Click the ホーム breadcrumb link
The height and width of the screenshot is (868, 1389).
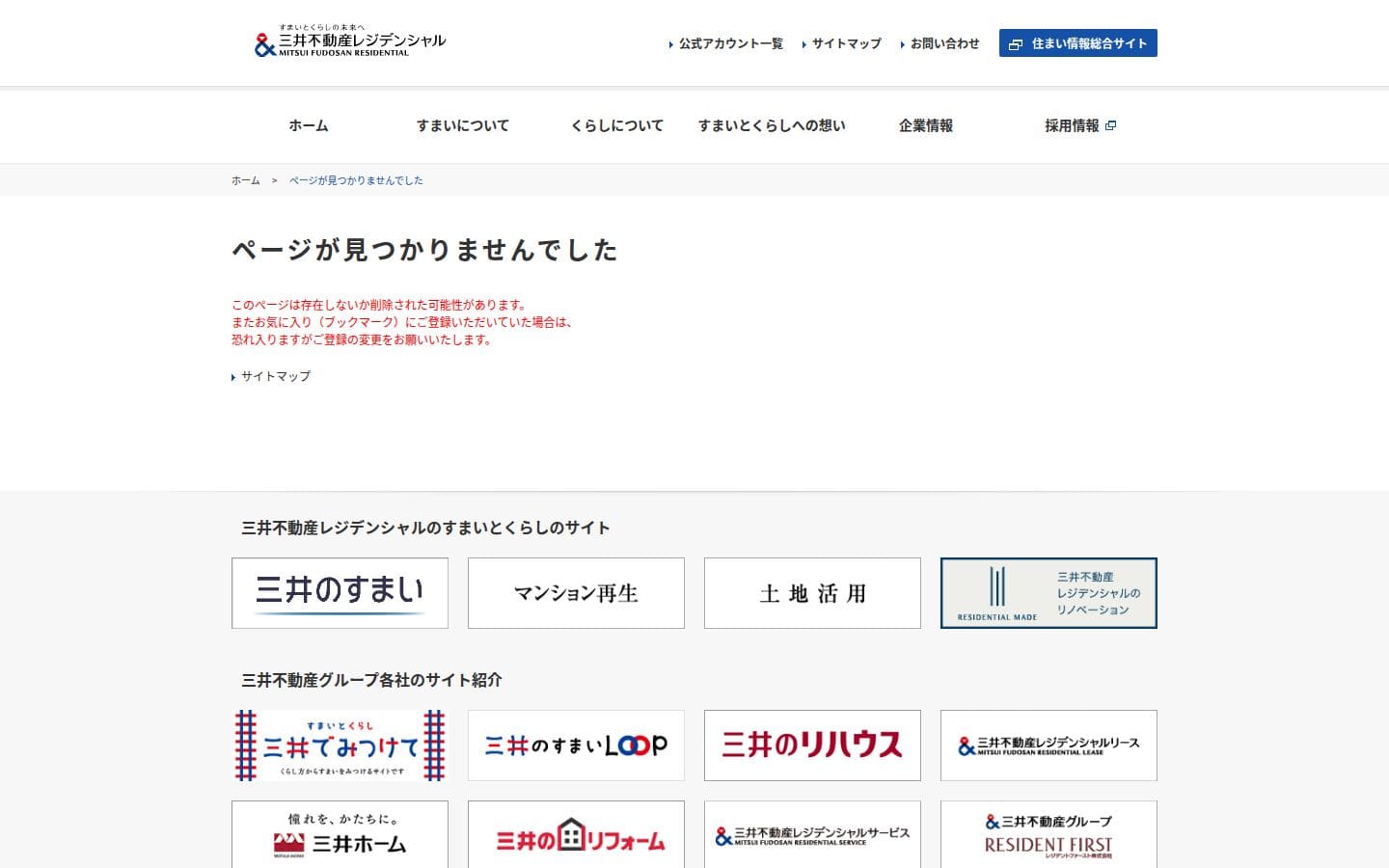pyautogui.click(x=246, y=180)
